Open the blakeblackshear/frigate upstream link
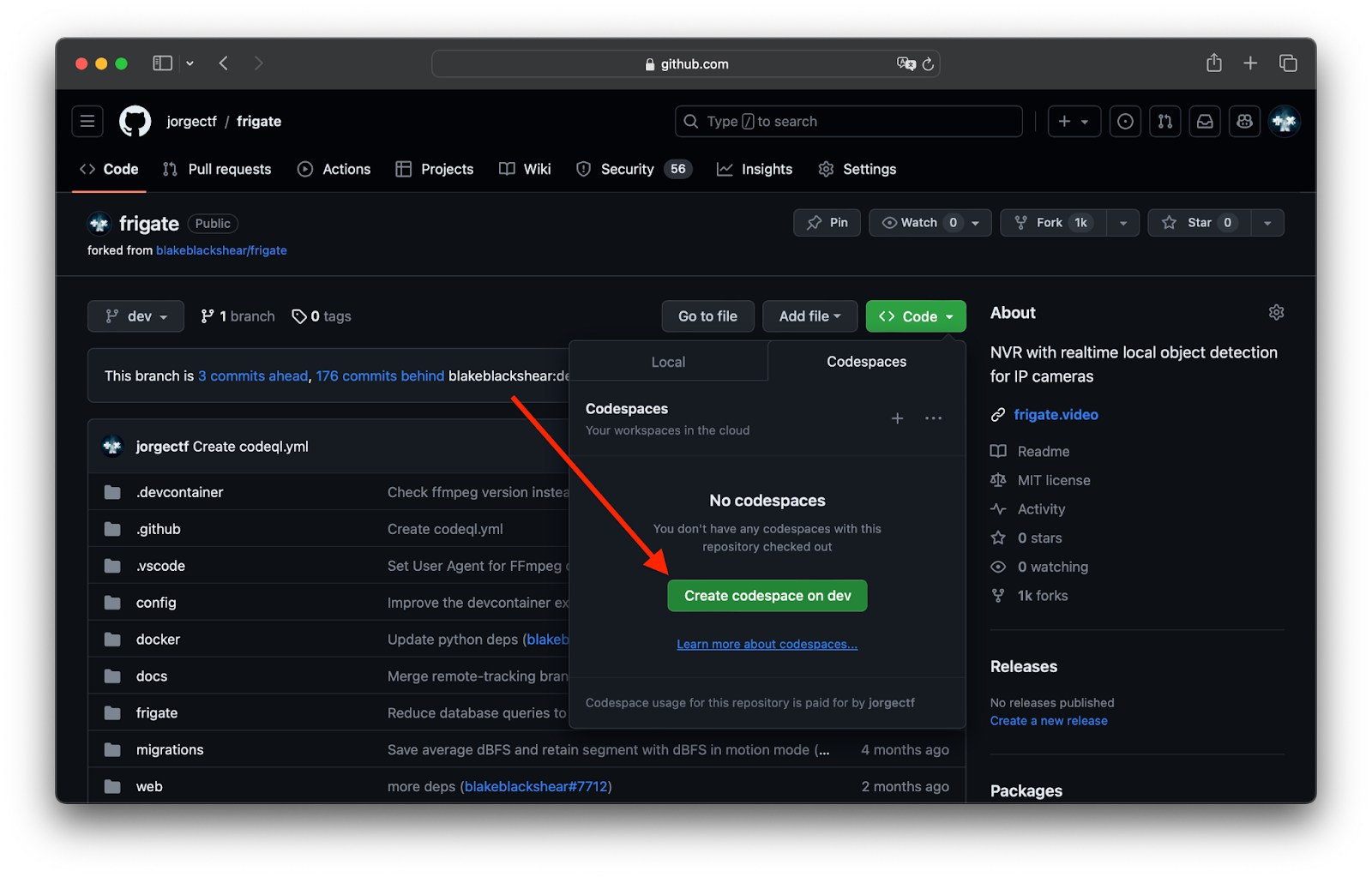 [x=221, y=250]
